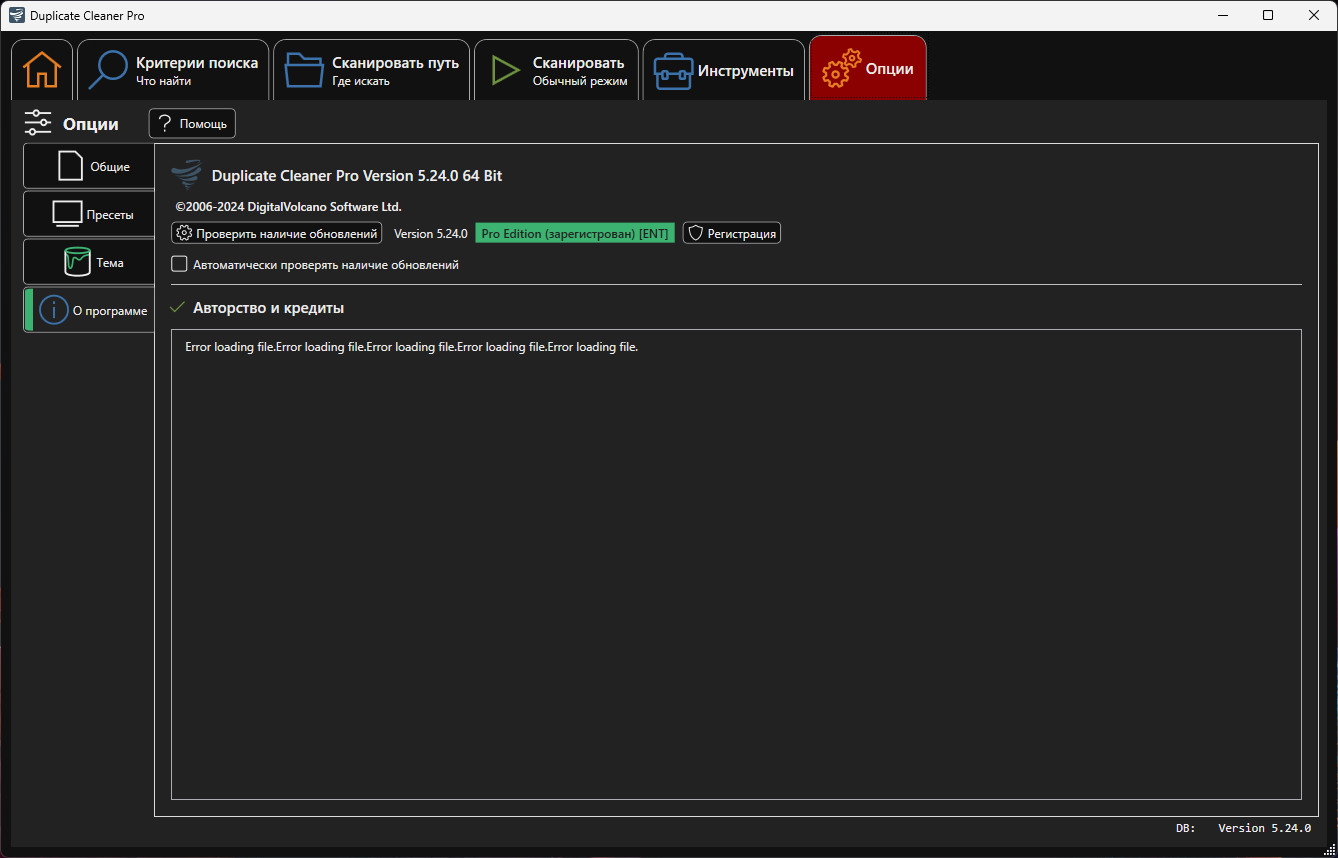Screen dimensions: 1338x858
Task: Click the Version 5.24.0 label beside update button
Action: (x=431, y=233)
